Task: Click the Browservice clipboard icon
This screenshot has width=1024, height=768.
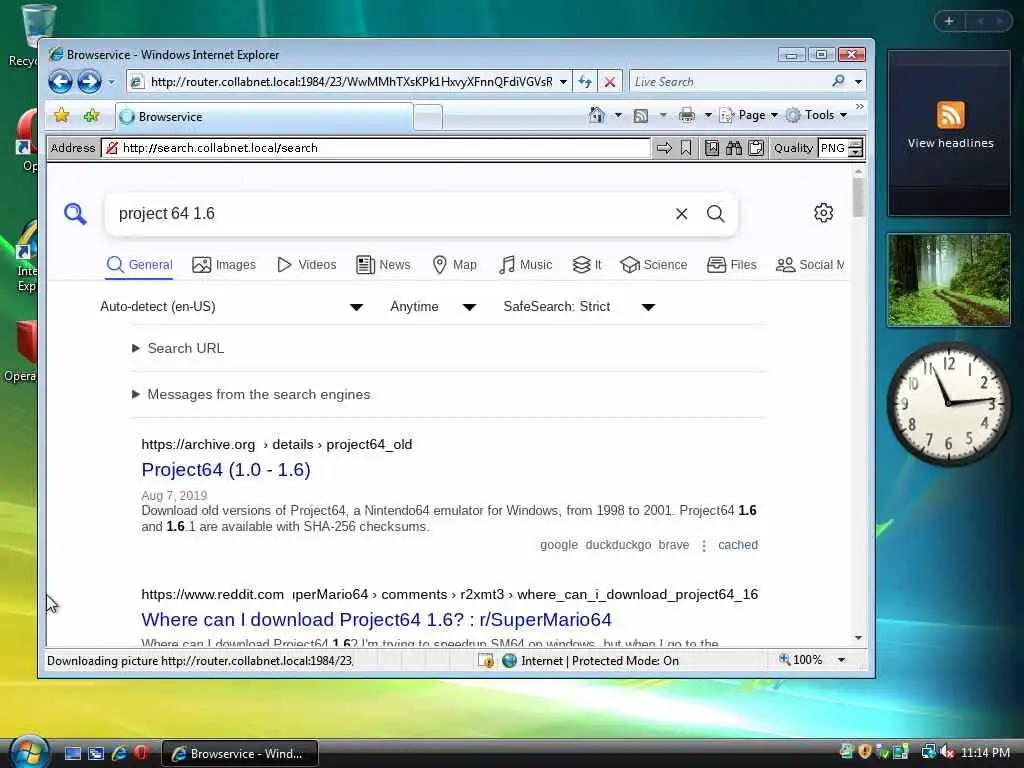Action: pos(756,148)
